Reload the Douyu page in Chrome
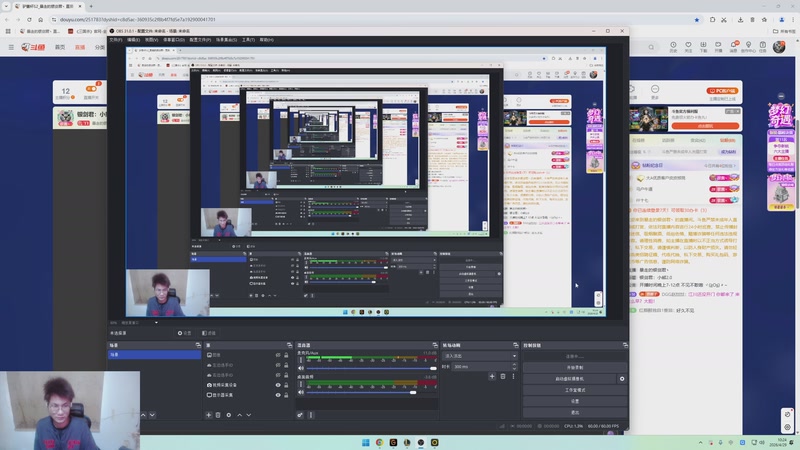The height and width of the screenshot is (450, 800). click(x=29, y=19)
